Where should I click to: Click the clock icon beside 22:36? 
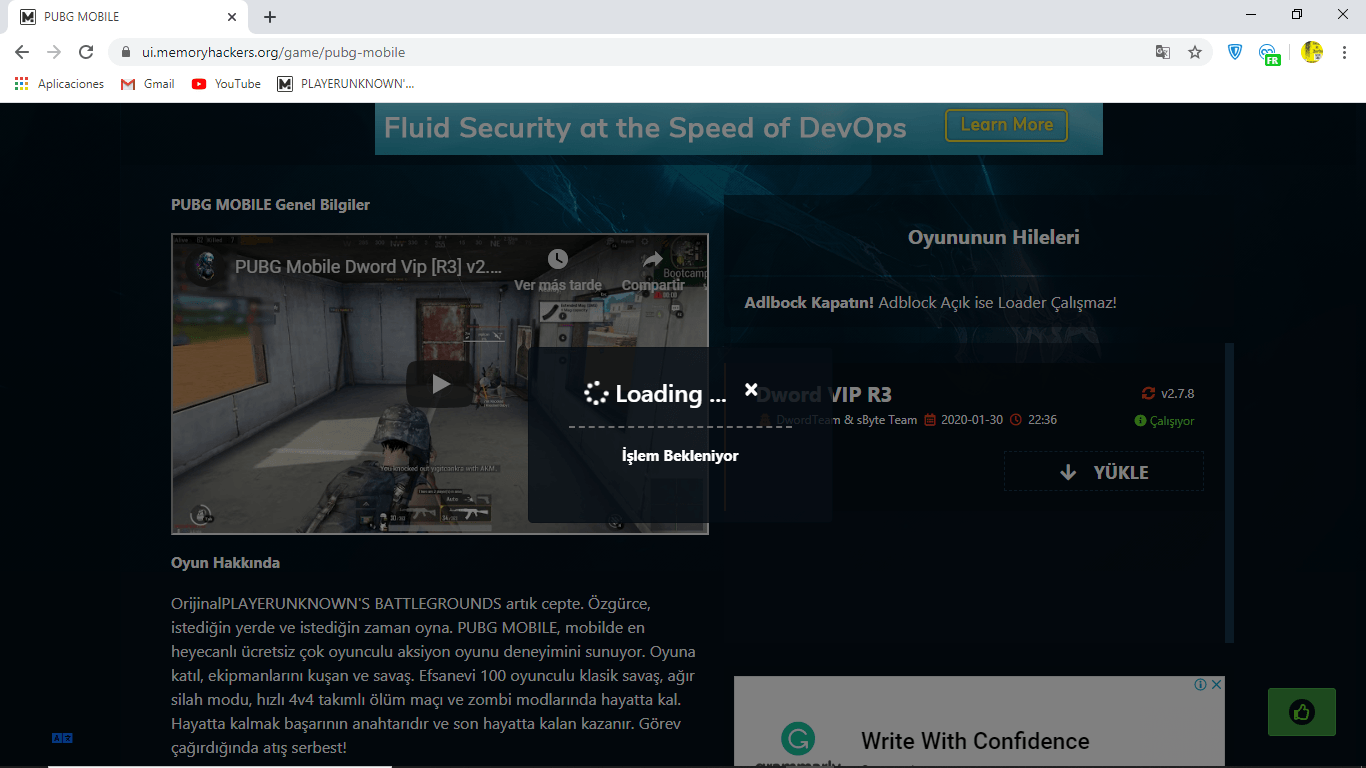click(1016, 420)
